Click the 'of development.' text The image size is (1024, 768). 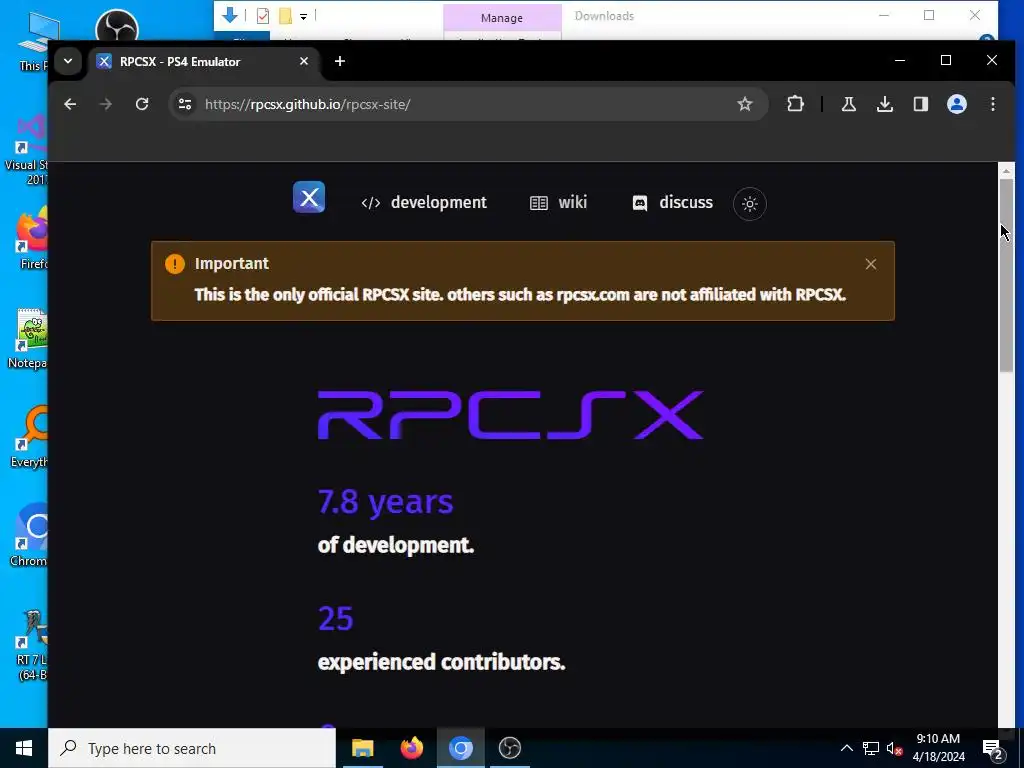click(396, 545)
